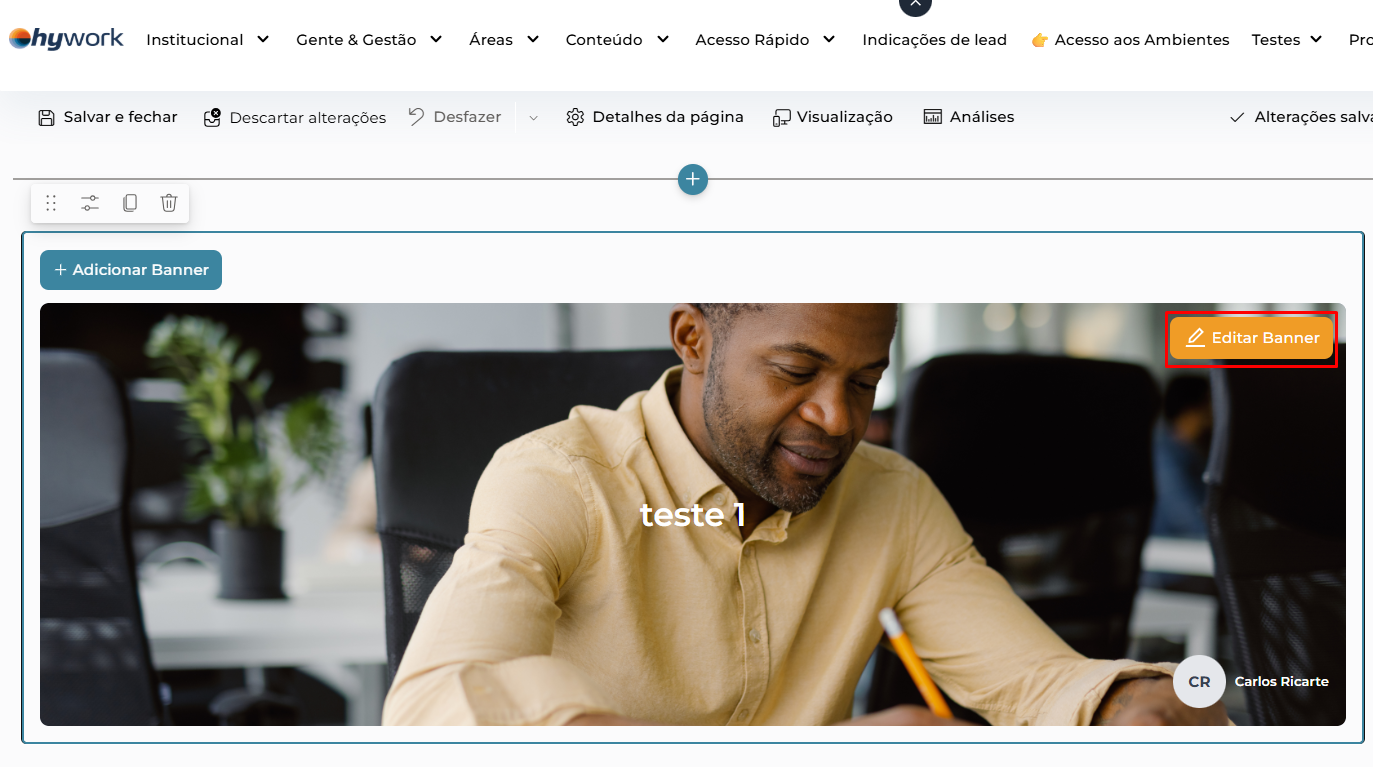Expand the Gente & Gestão menu
Viewport: 1373px width, 767px height.
(x=369, y=40)
